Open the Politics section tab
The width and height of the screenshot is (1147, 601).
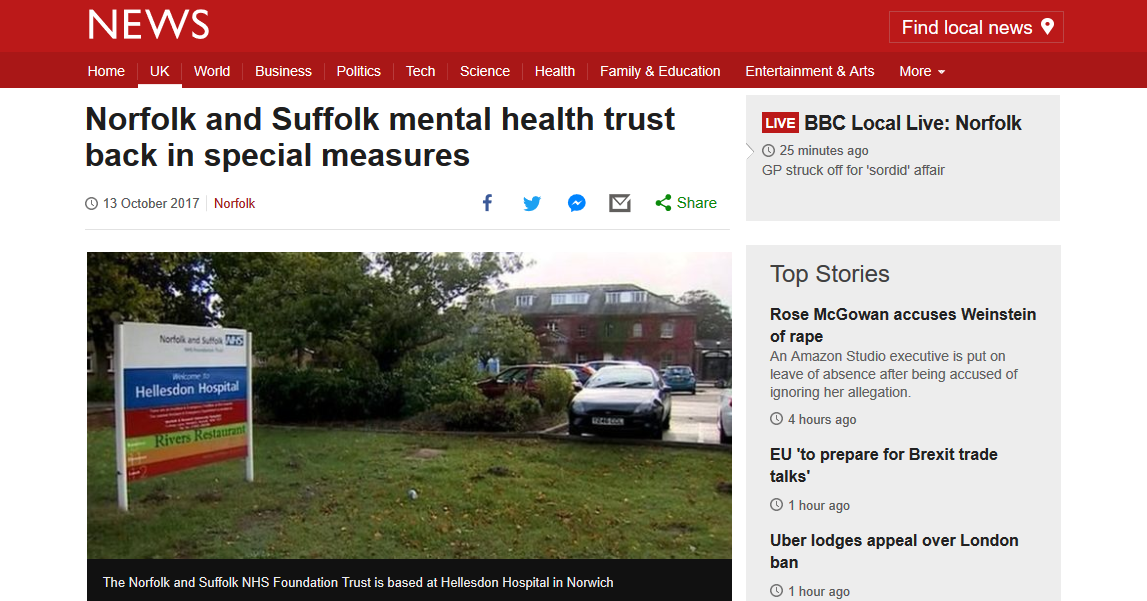pyautogui.click(x=358, y=71)
